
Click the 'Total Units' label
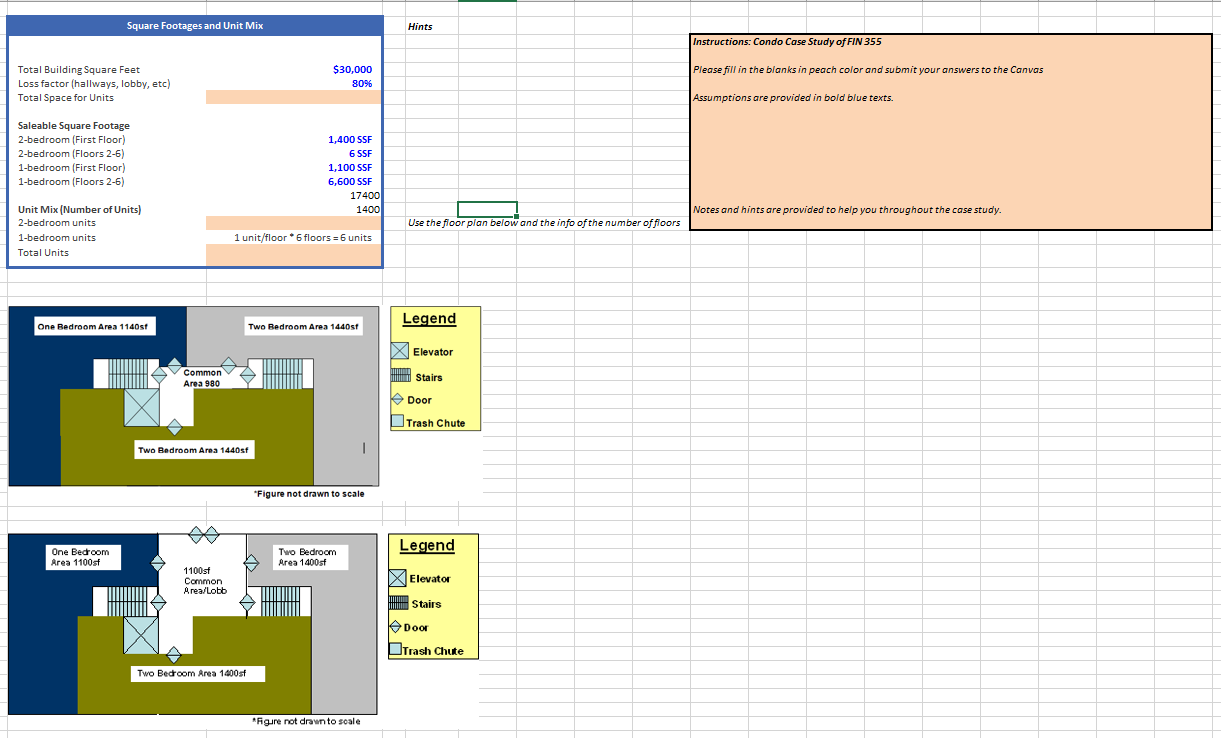(x=44, y=253)
